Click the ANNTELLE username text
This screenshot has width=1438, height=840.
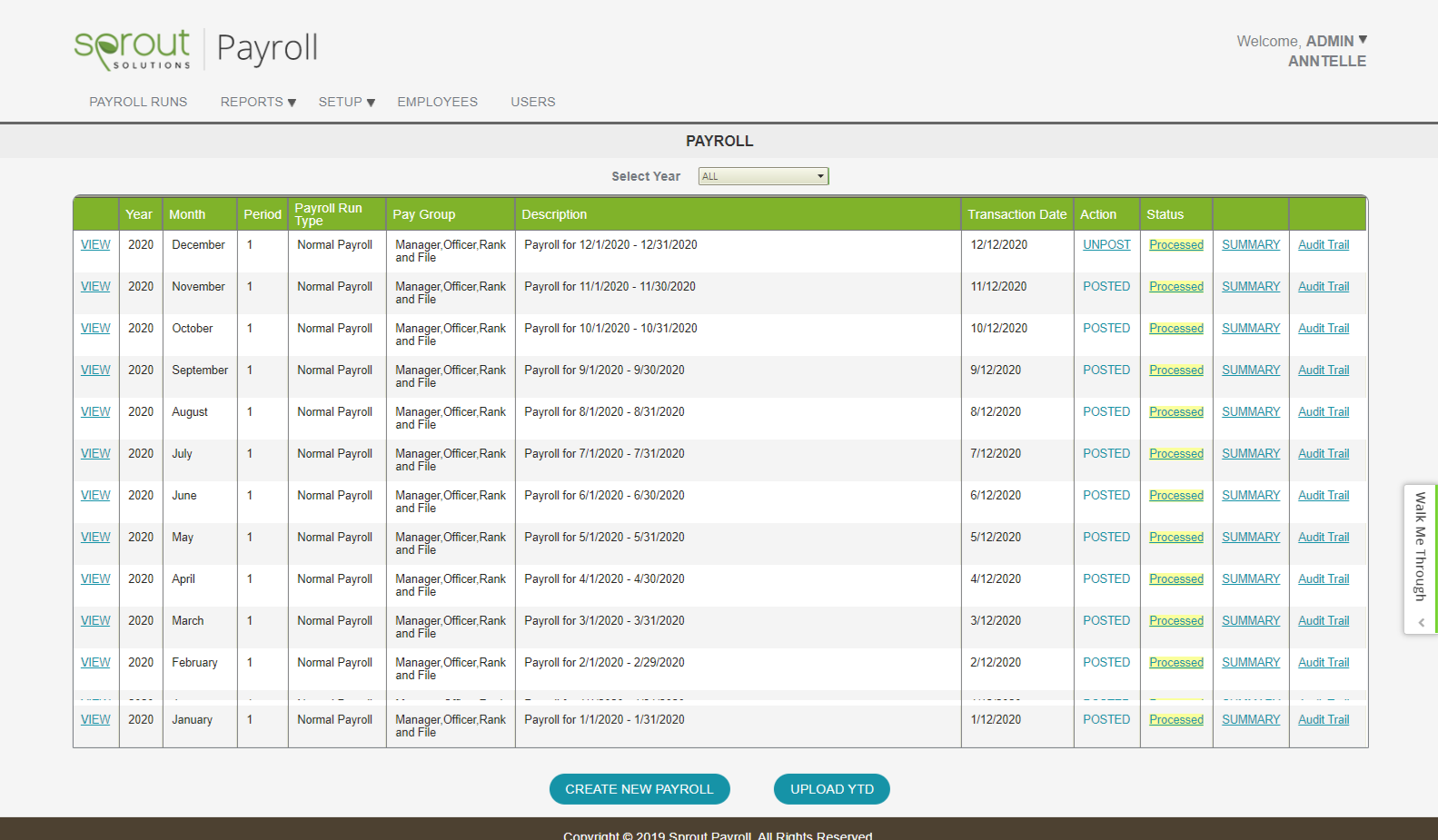click(1326, 61)
